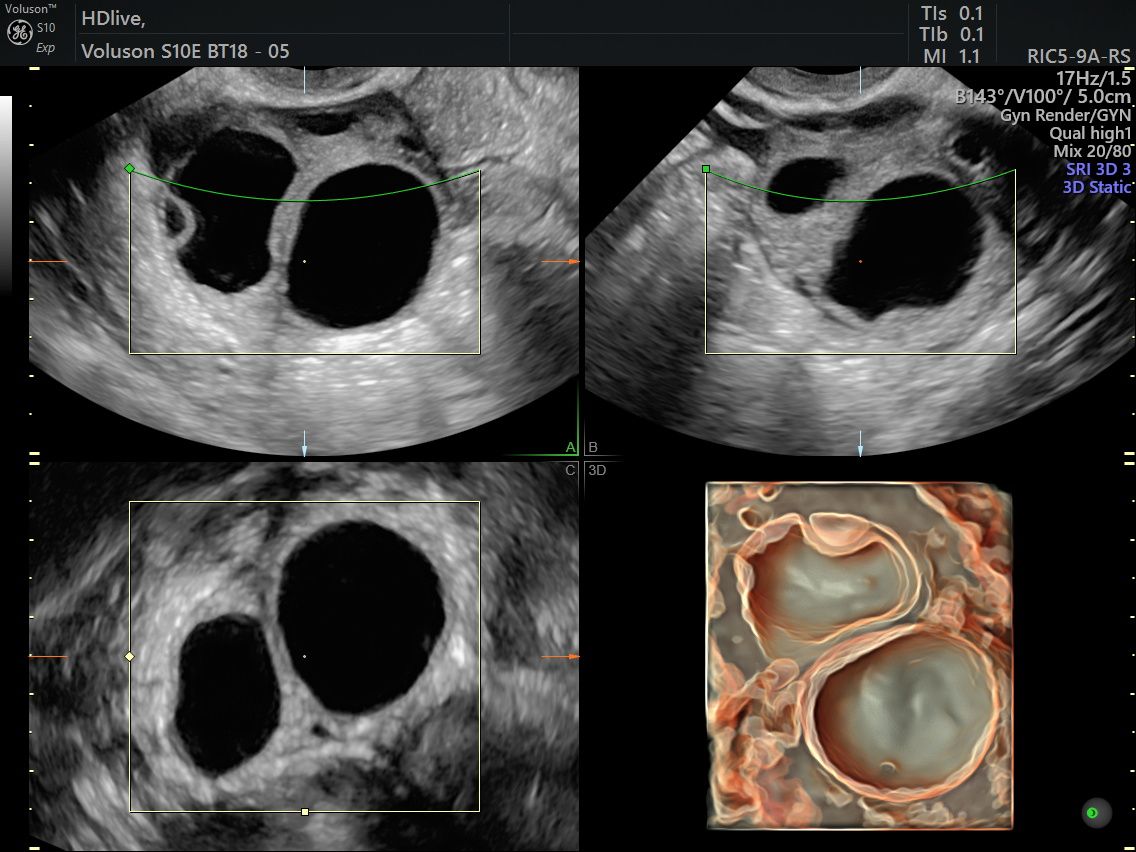Click the GE logo icon

coord(19,32)
